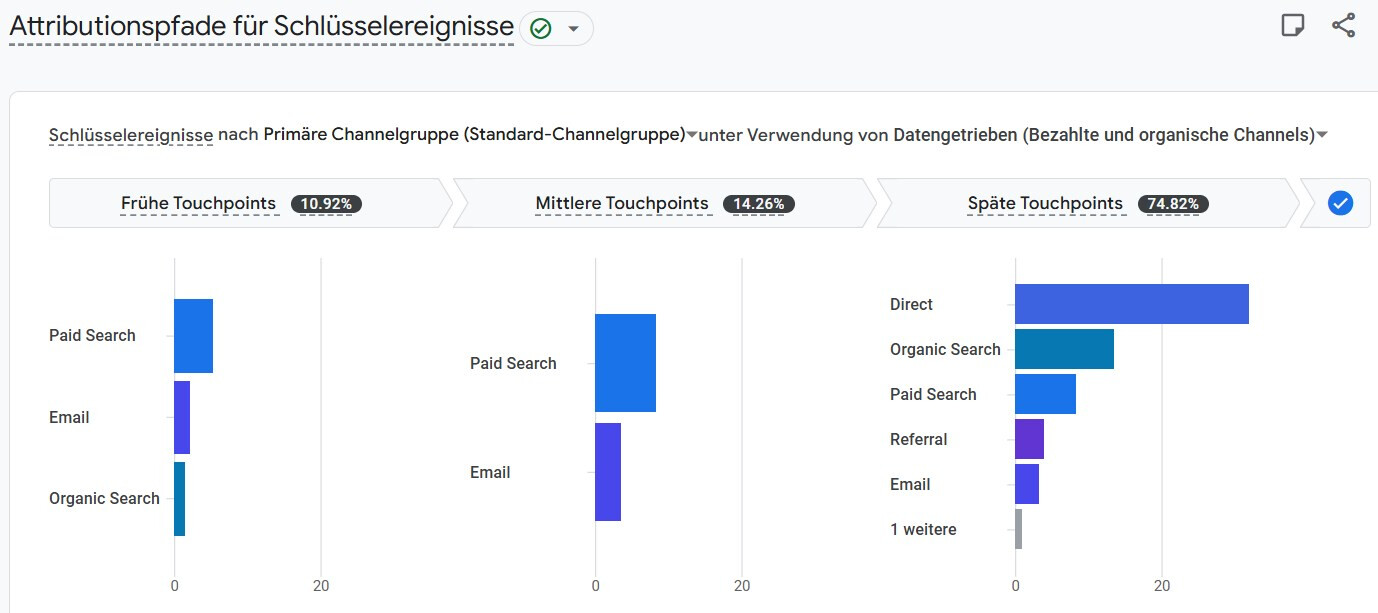Click the Email bar in early touchpoints
The image size is (1378, 613).
click(x=182, y=417)
